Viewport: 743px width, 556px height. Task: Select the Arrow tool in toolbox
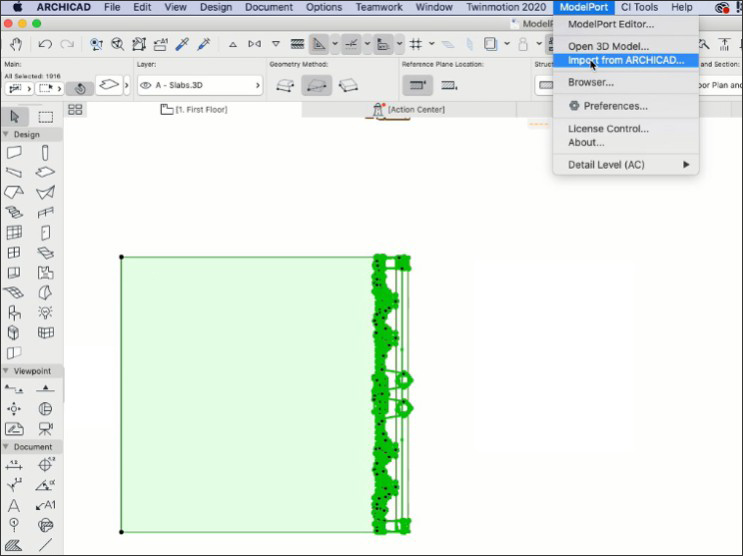[x=15, y=116]
